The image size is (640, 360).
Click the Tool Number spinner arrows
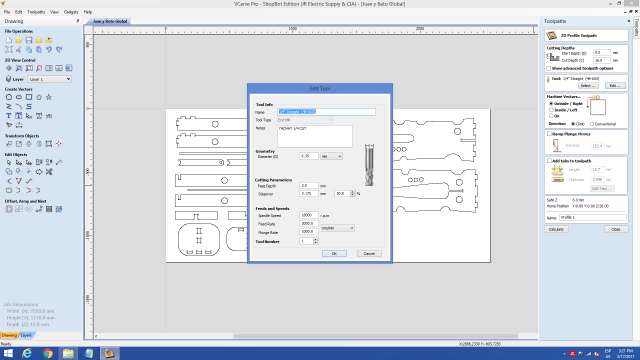click(315, 241)
